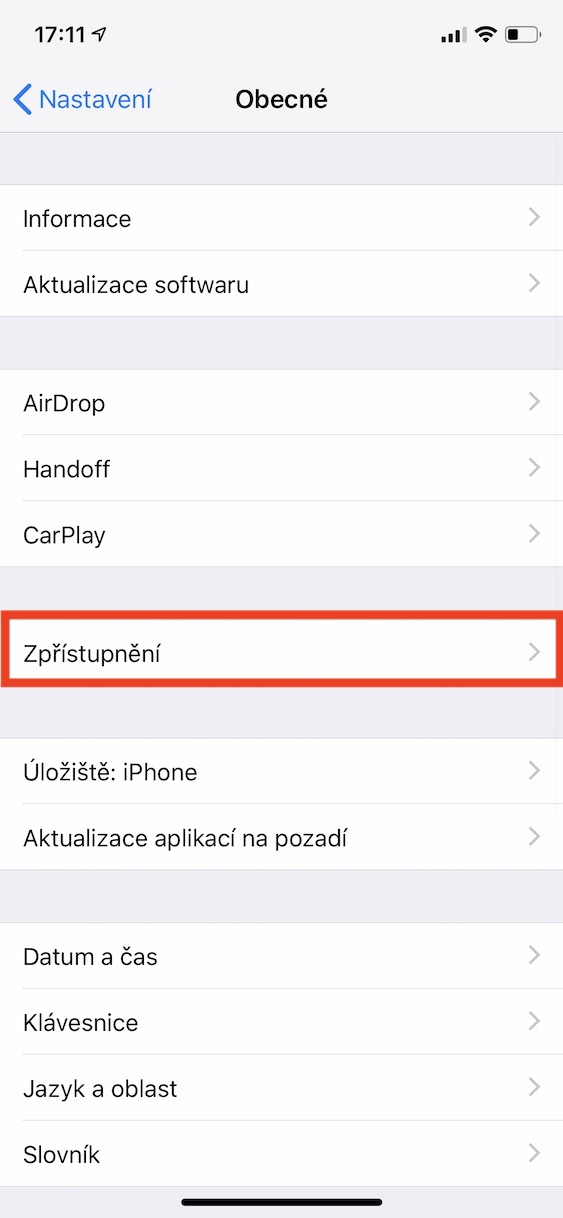Tap the home indicator bar
563x1218 pixels.
coord(281,1201)
